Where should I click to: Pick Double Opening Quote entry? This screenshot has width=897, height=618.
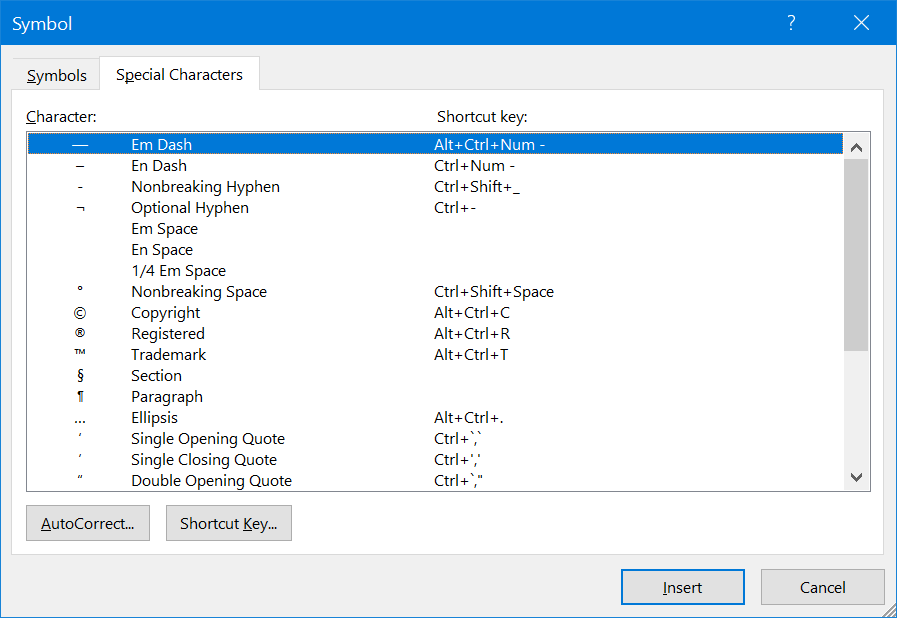coord(211,481)
